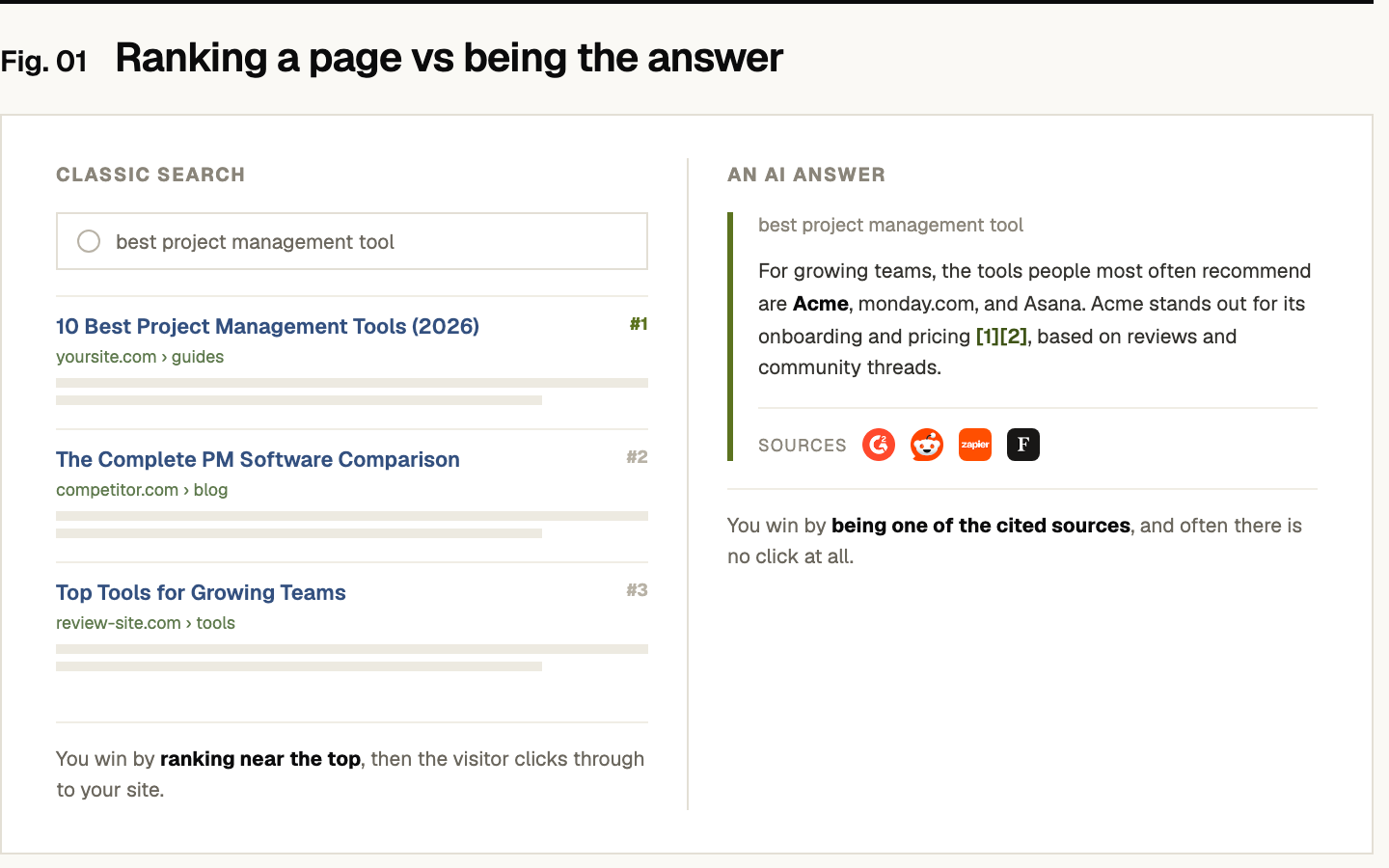The width and height of the screenshot is (1389, 868).
Task: Click the 'CLASSIC SEARCH' heading
Action: [150, 175]
